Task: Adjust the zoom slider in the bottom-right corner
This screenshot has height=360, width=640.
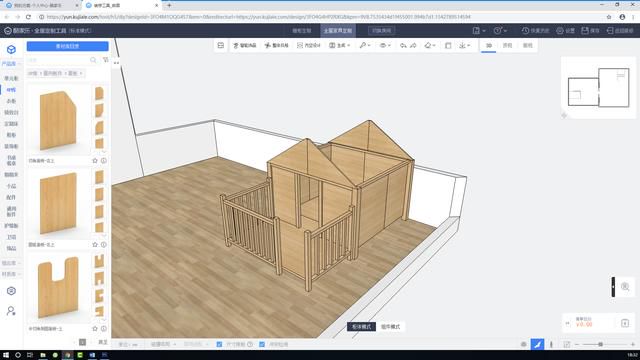Action: click(x=600, y=344)
